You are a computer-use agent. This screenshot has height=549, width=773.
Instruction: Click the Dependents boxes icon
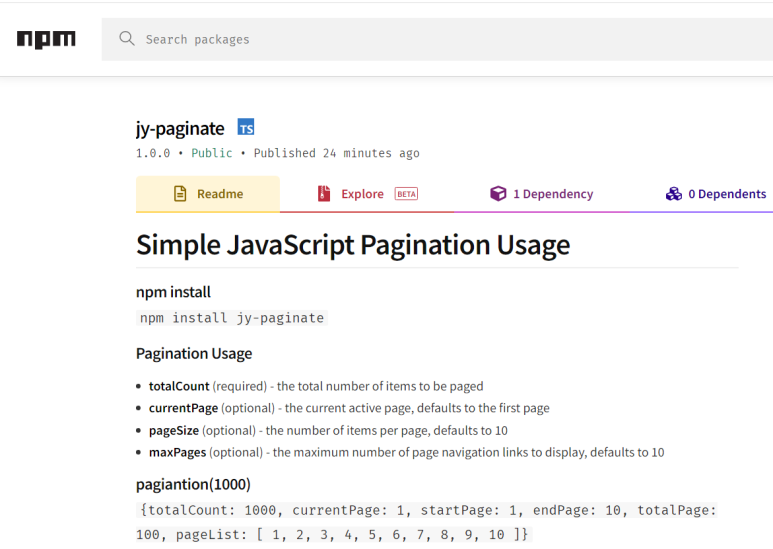point(674,194)
